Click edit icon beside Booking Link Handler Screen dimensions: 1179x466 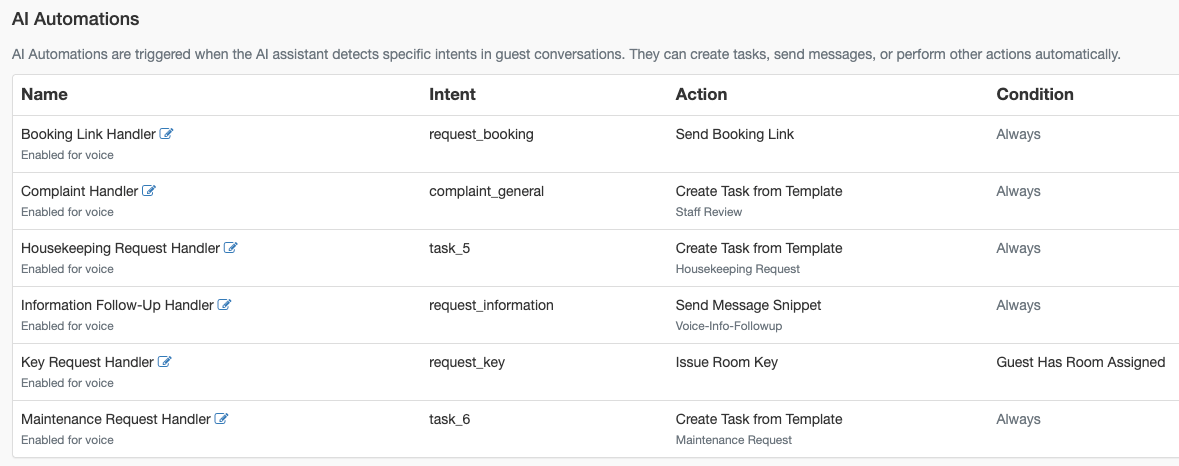point(167,134)
